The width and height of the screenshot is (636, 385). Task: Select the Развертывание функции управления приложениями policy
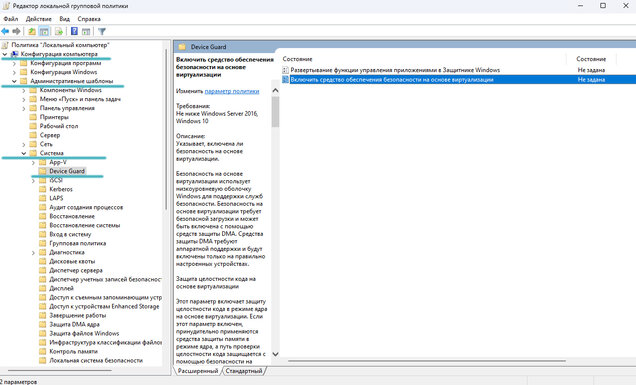(x=395, y=70)
